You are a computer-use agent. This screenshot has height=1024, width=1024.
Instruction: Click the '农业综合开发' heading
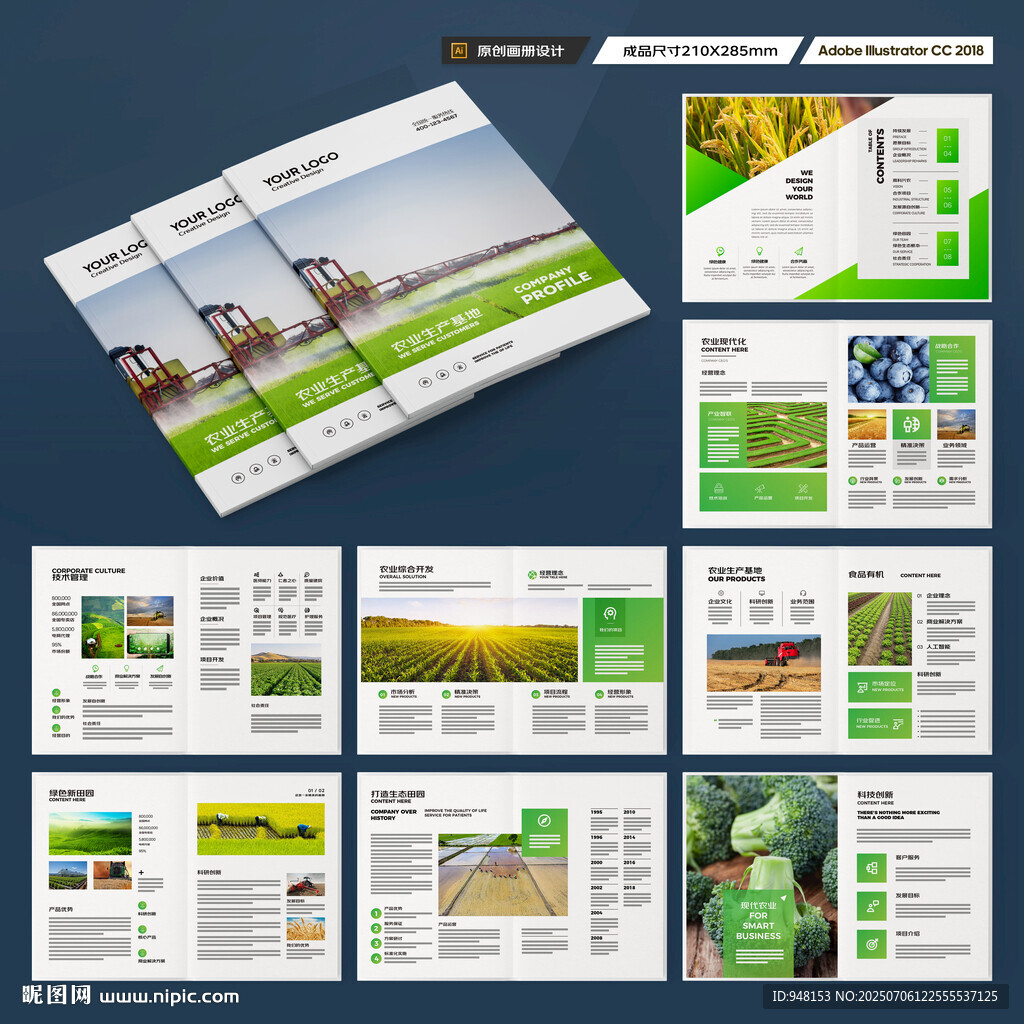click(406, 569)
